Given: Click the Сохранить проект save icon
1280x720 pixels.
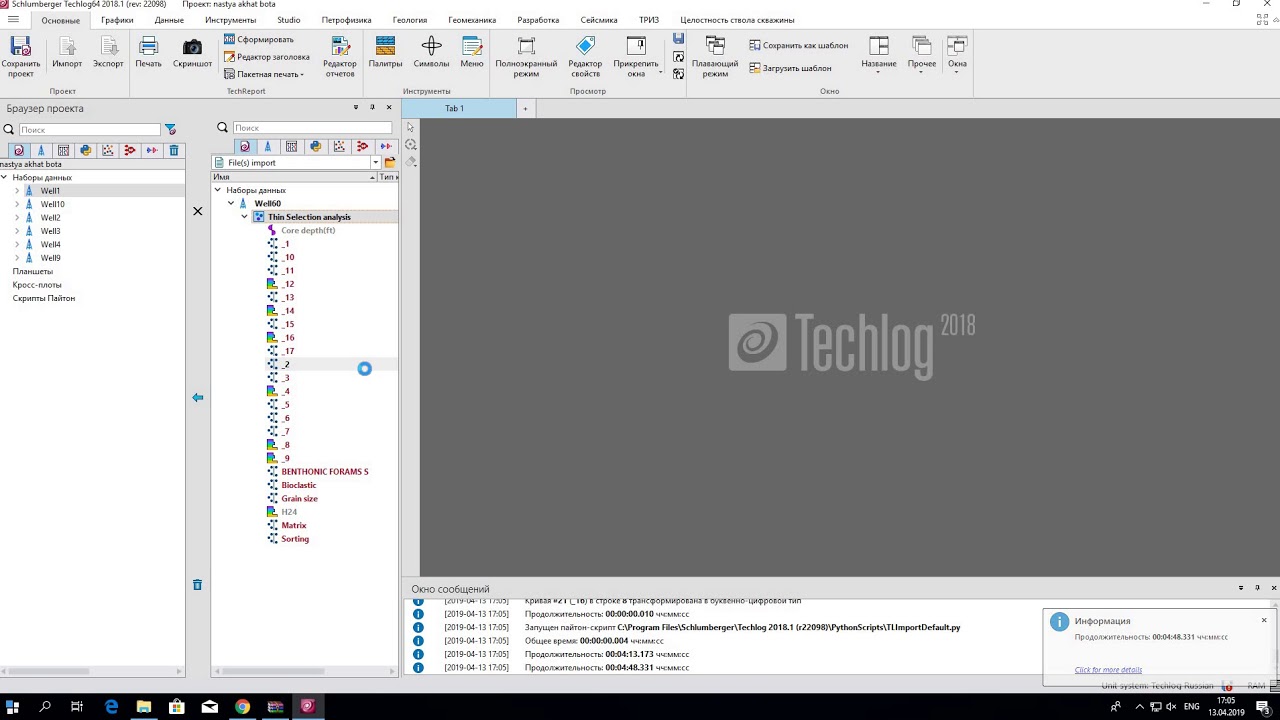Looking at the screenshot, I should pos(20,57).
